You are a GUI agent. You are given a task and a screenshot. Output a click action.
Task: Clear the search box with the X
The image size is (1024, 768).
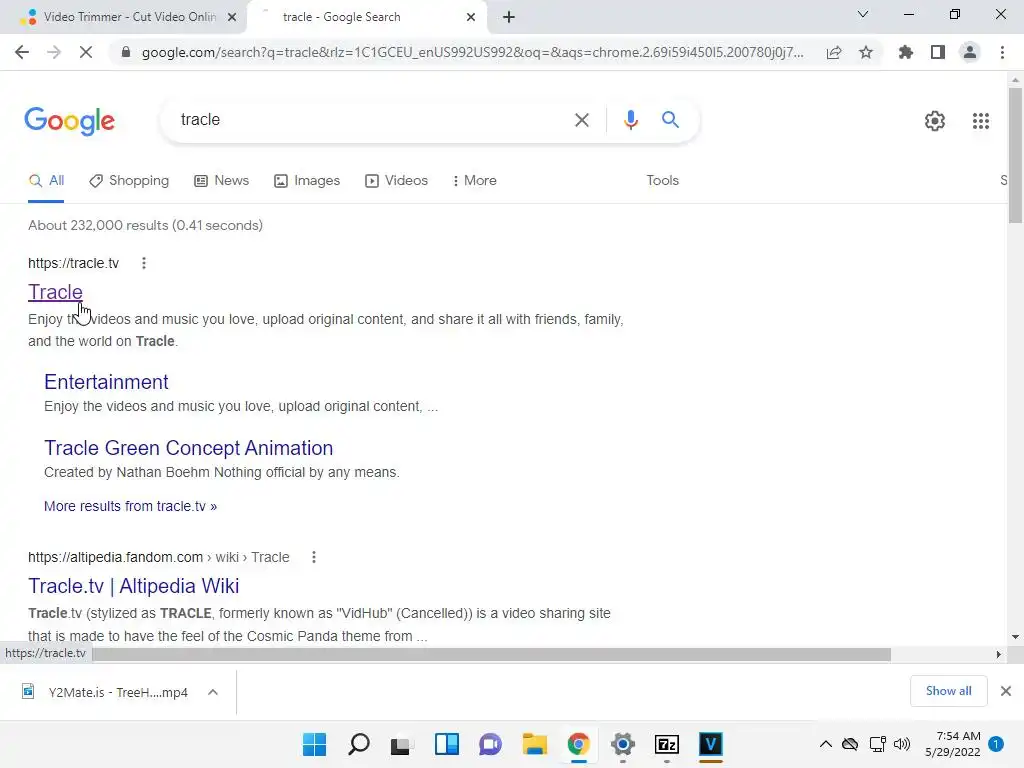[x=582, y=120]
